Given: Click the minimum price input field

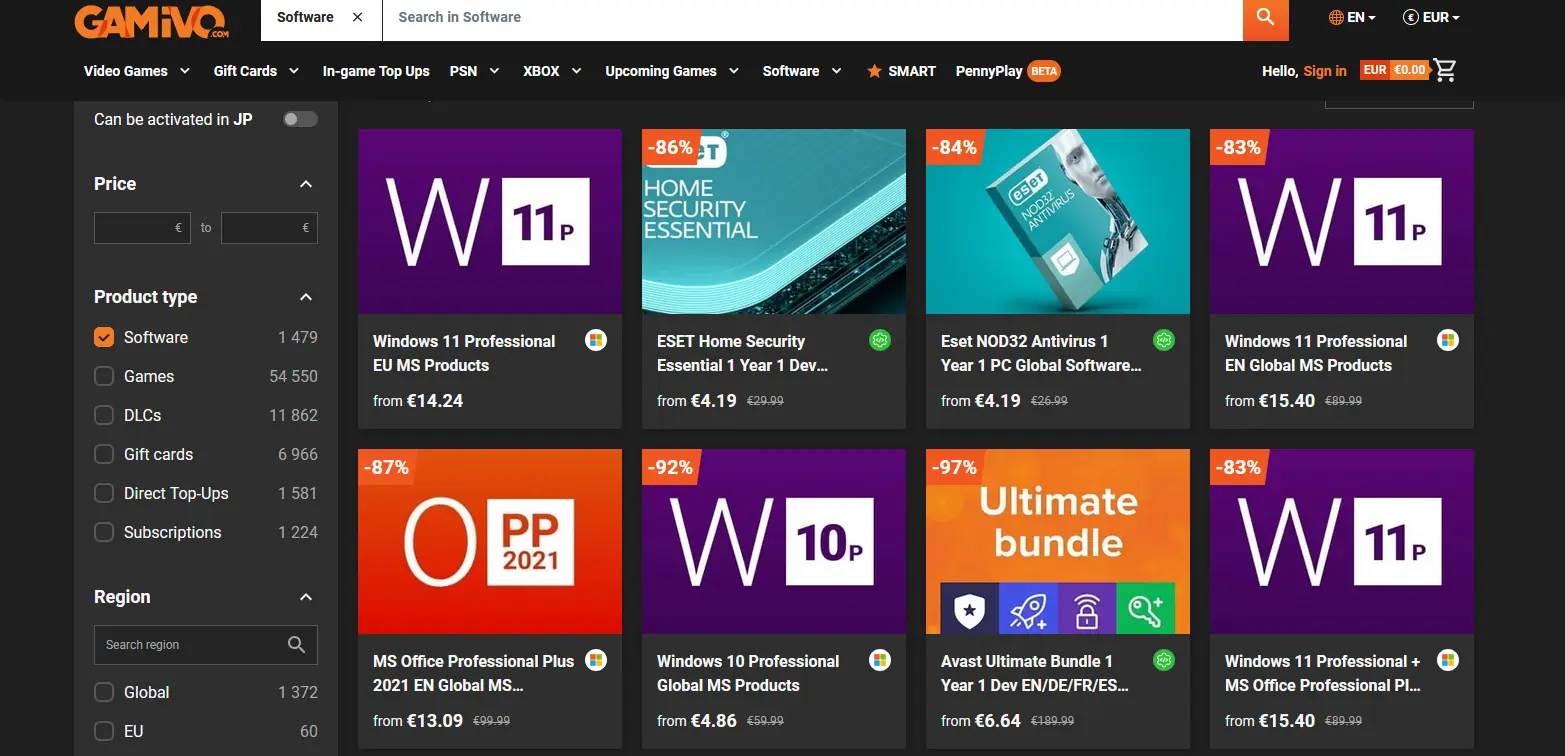Looking at the screenshot, I should pyautogui.click(x=142, y=228).
